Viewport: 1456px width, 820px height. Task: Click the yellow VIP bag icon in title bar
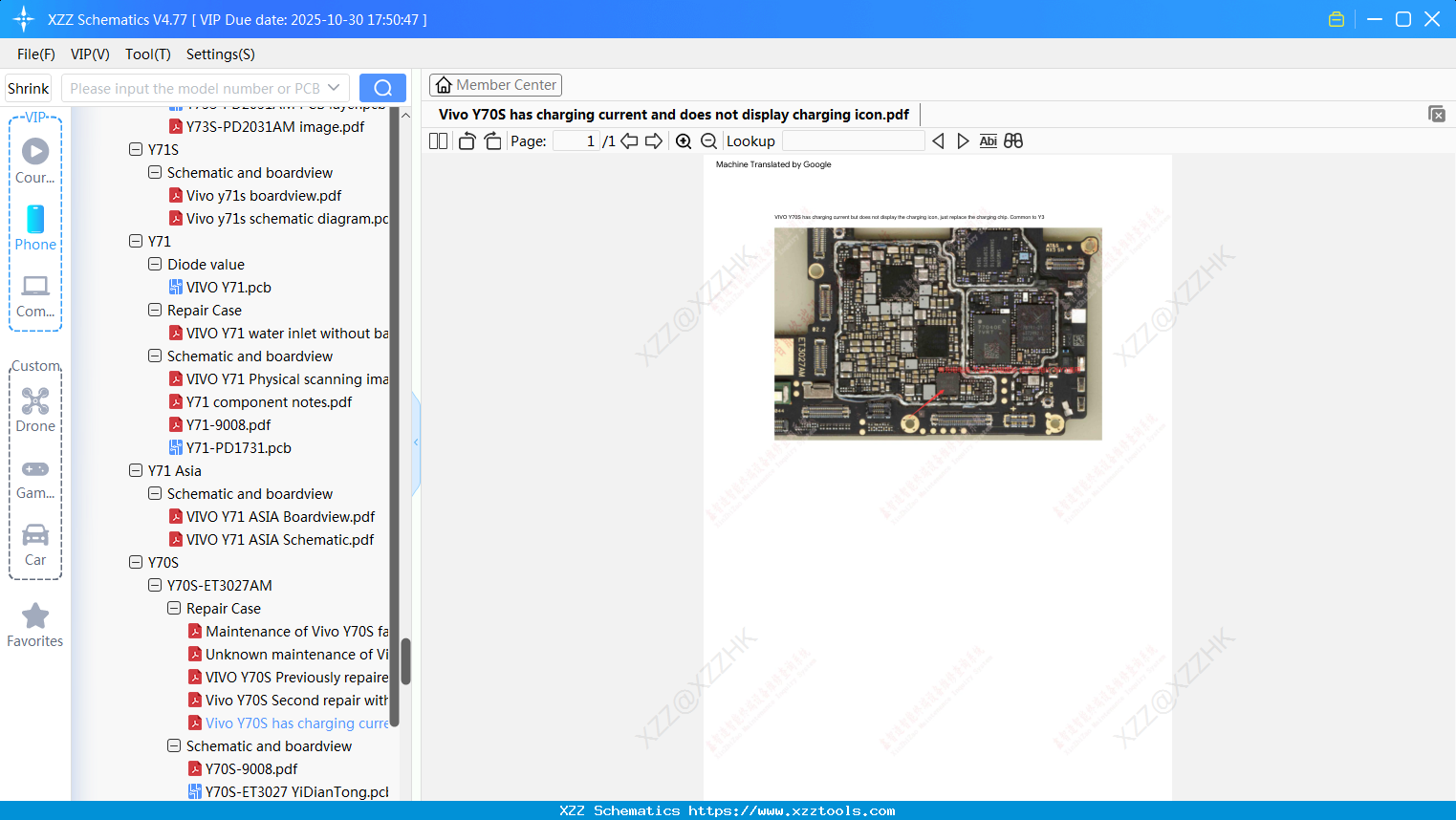(x=1336, y=19)
